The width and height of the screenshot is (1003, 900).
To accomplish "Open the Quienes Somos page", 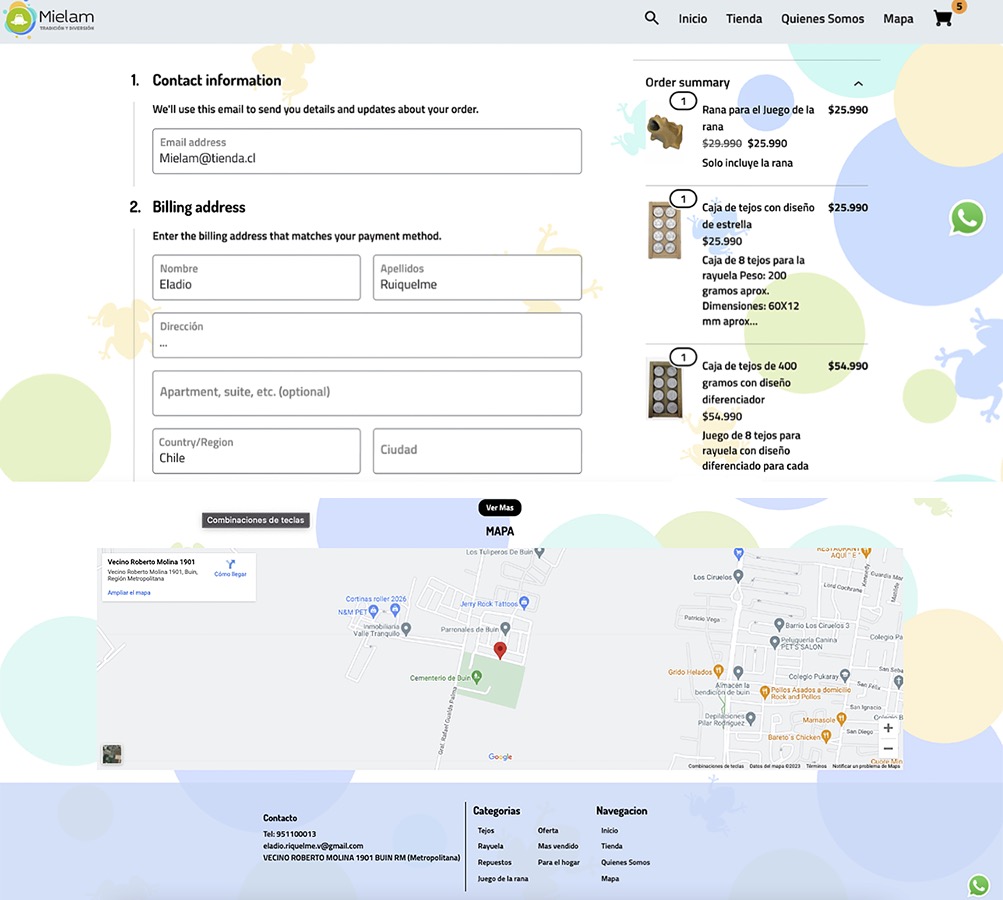I will (822, 19).
